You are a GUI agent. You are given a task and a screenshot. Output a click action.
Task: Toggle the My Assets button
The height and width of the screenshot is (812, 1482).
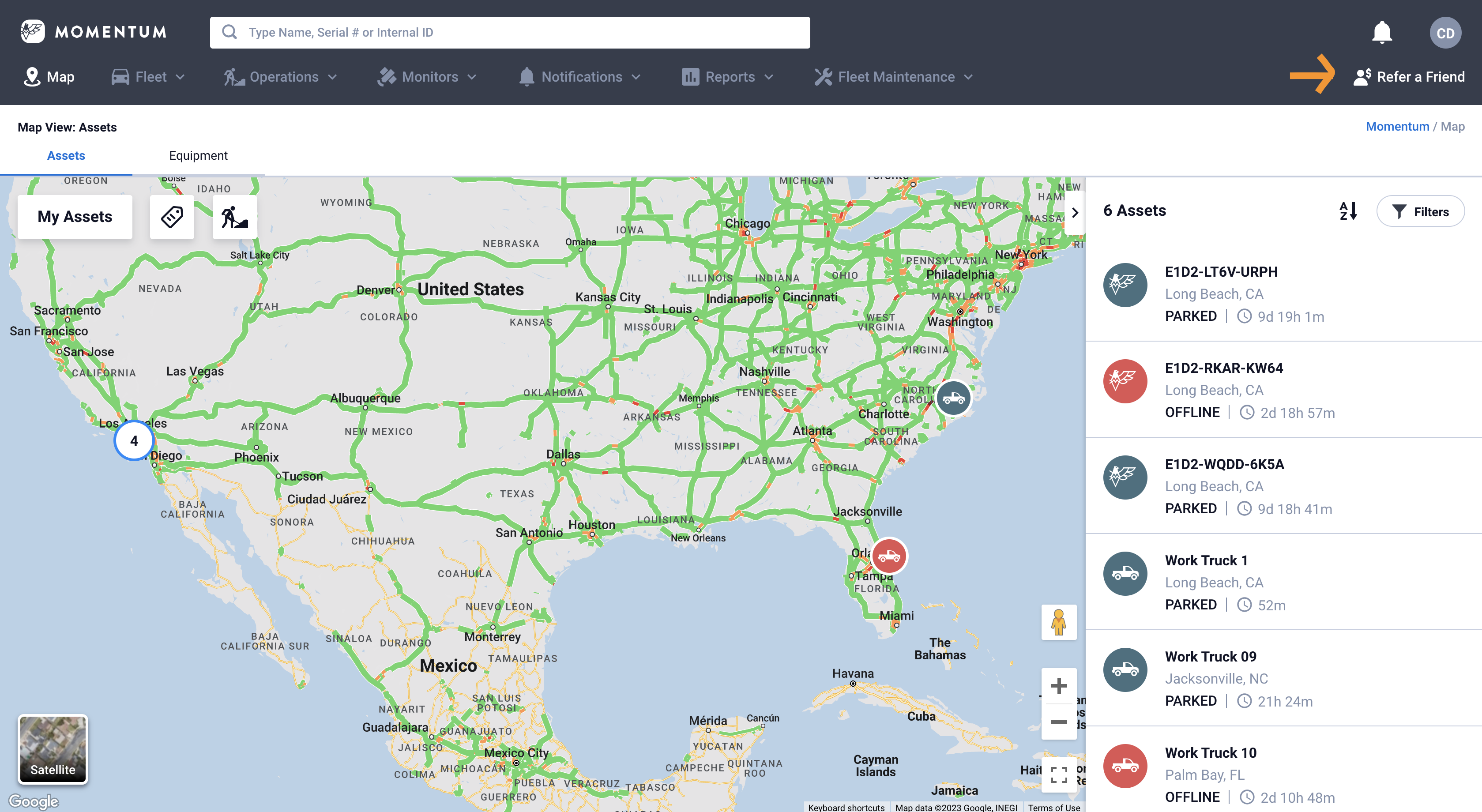tap(75, 217)
